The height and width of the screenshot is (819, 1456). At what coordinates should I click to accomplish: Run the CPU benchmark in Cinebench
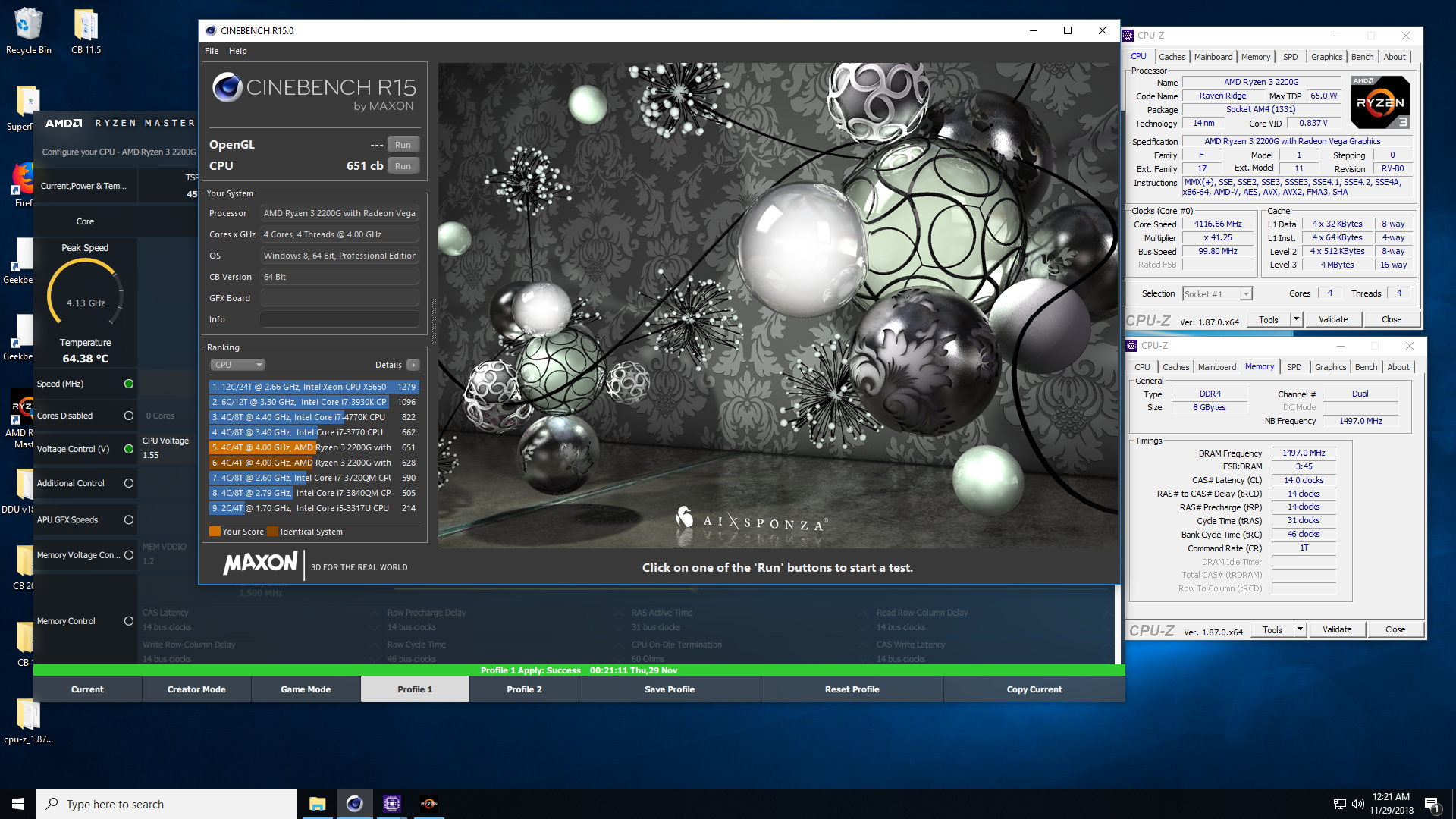pyautogui.click(x=403, y=166)
